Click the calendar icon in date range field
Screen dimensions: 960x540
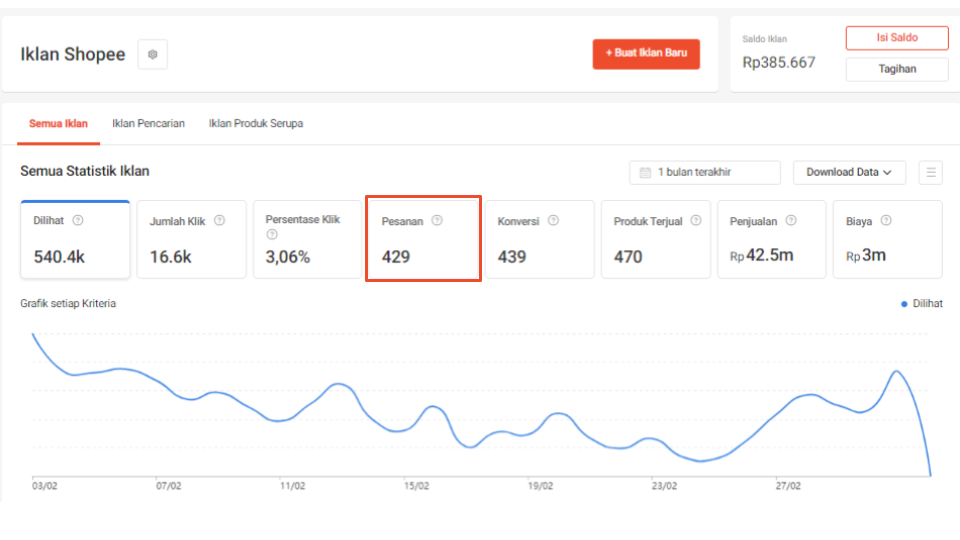(645, 173)
